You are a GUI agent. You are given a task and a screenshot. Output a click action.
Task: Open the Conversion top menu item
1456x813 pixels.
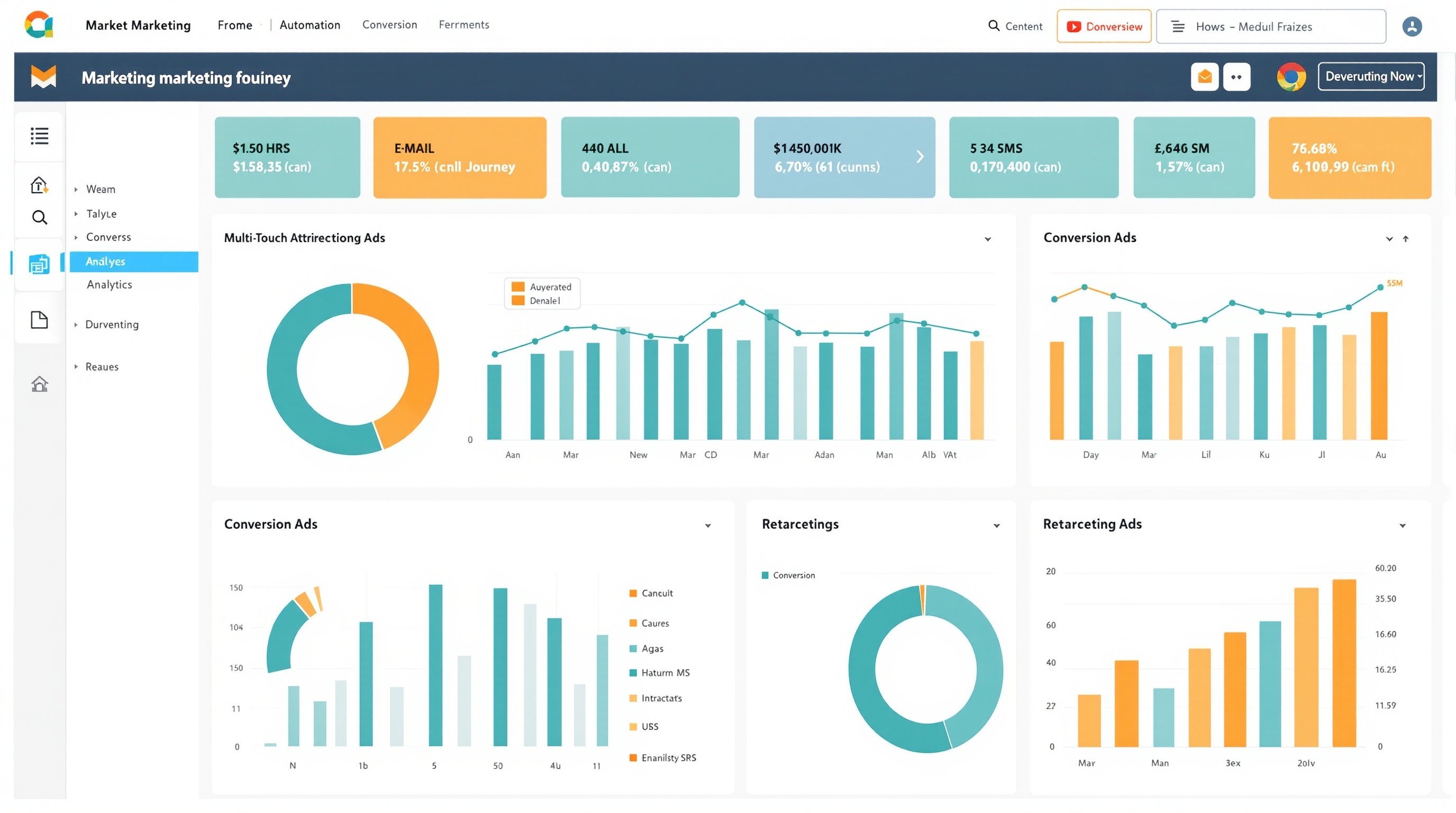click(389, 25)
